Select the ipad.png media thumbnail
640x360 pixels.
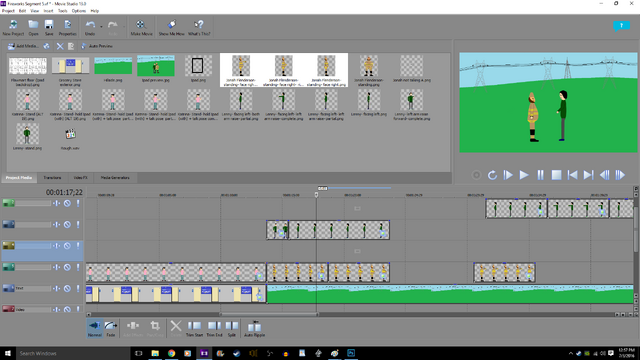pyautogui.click(x=198, y=69)
